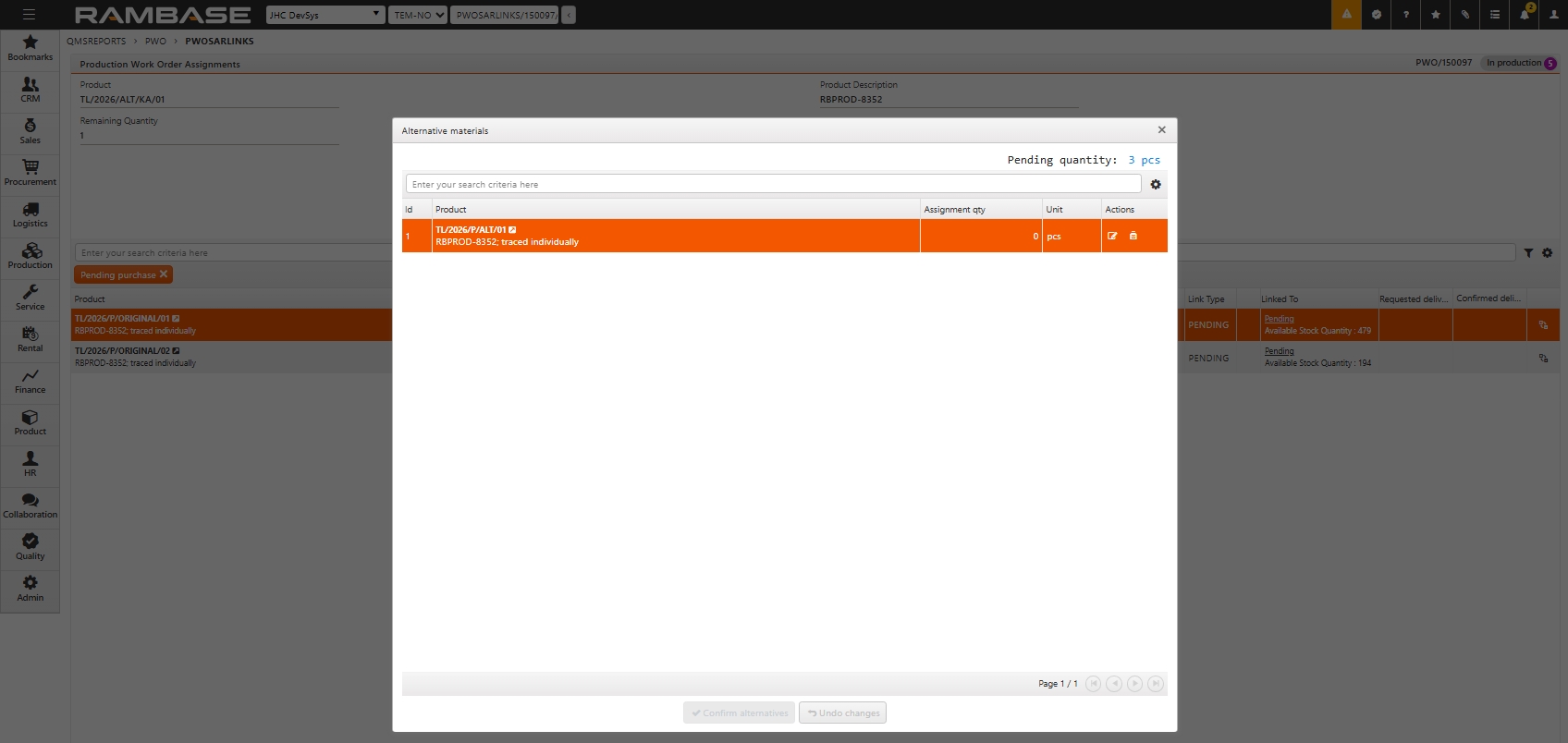Toggle the hamburger main menu
Screen dimensions: 1568x743
[29, 15]
